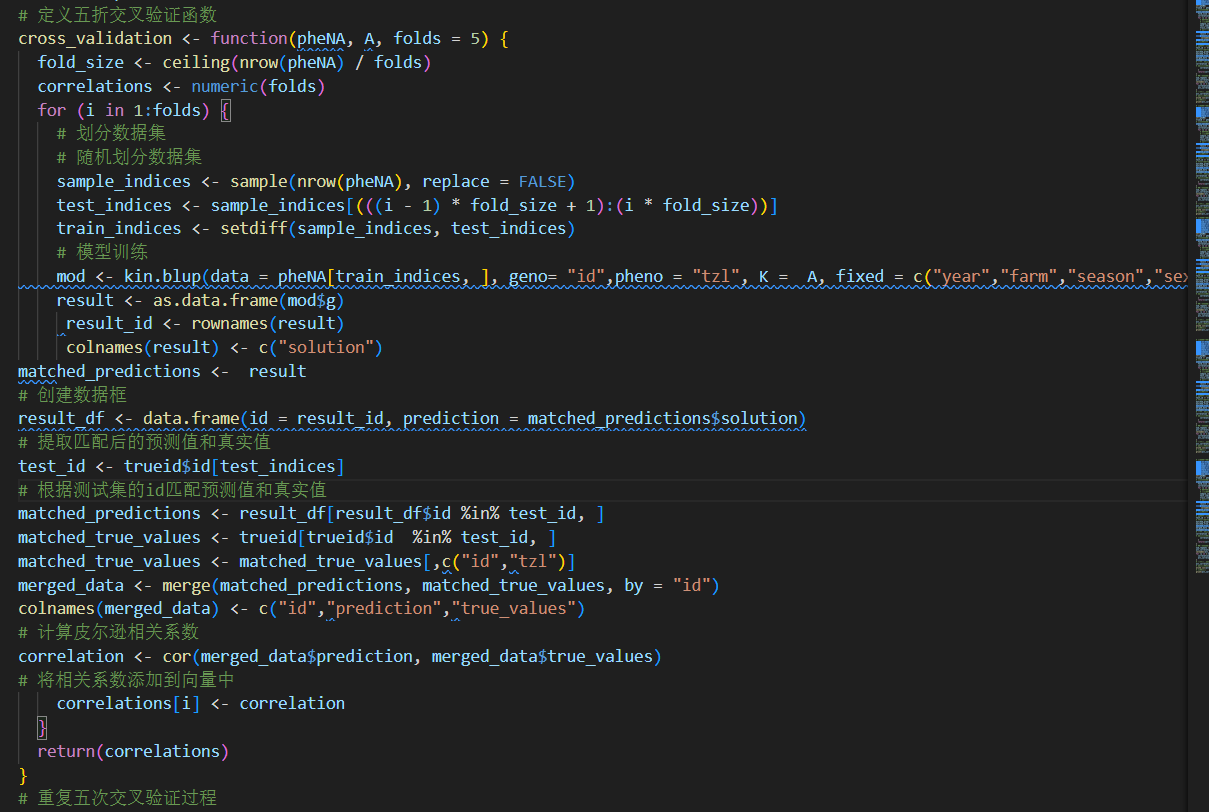Click the return(correlations) statement
The image size is (1209, 812).
[x=133, y=751]
